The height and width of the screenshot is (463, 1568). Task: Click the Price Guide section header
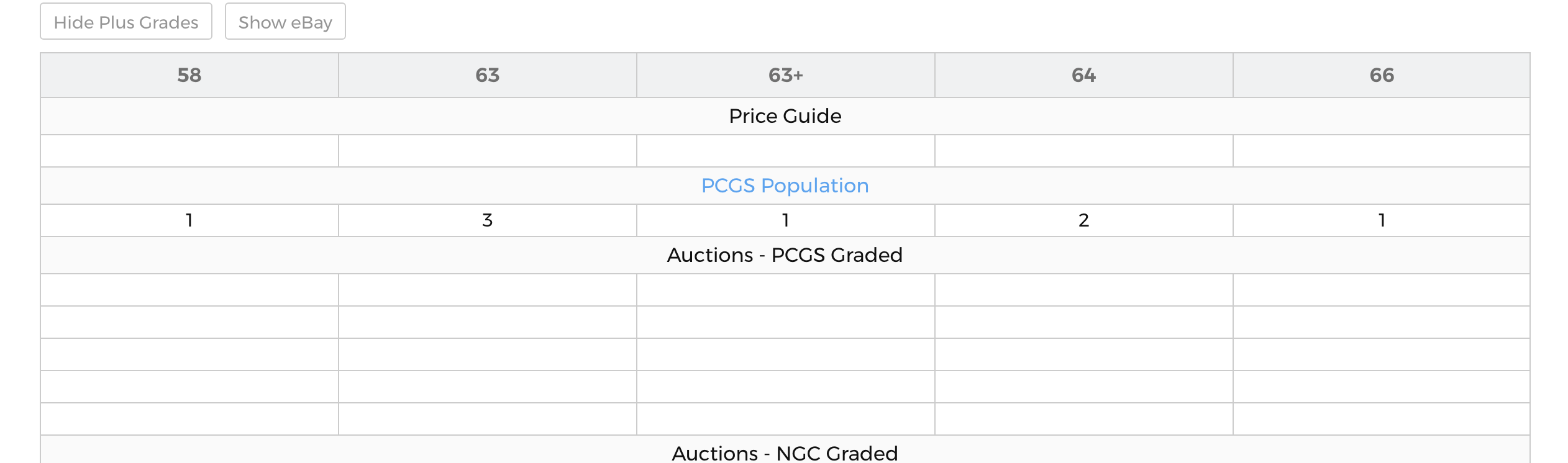785,116
